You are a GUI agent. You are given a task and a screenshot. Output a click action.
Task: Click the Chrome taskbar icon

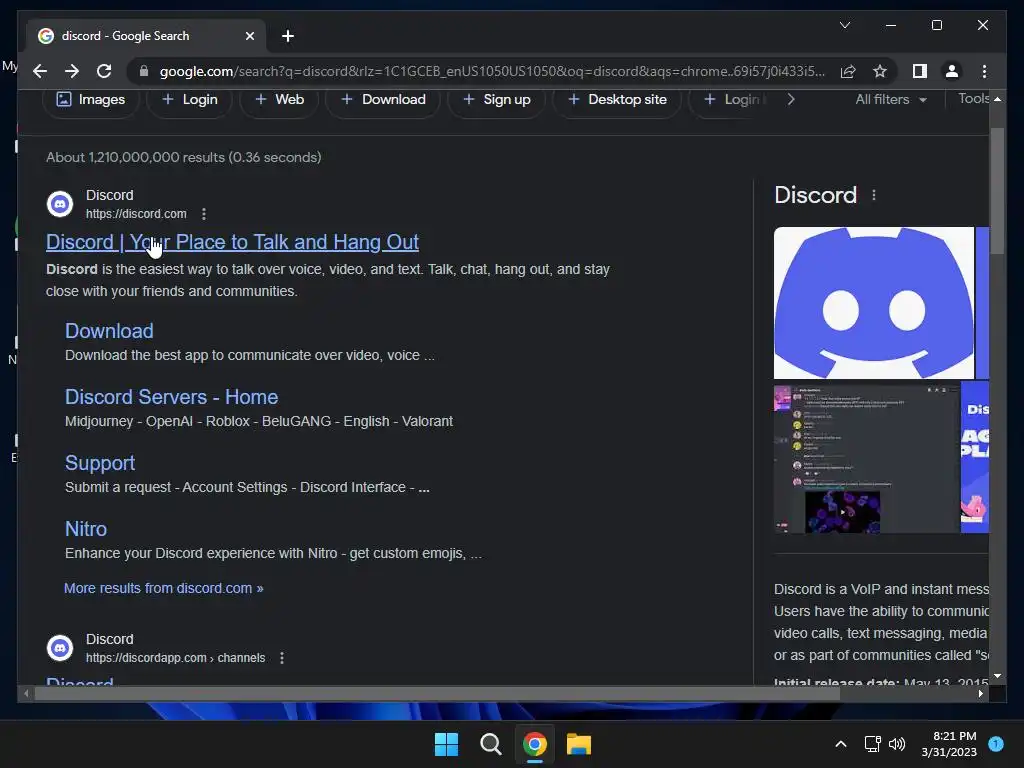click(535, 744)
